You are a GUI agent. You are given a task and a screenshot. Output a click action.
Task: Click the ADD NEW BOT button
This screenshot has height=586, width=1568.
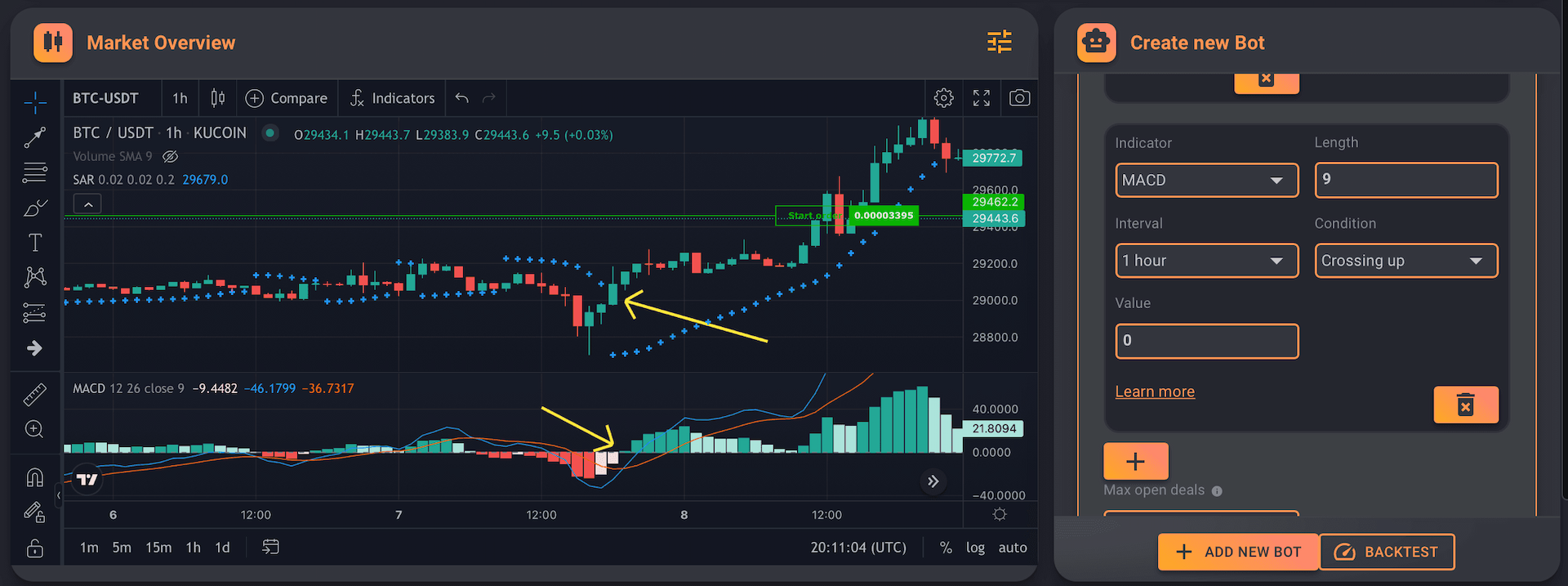coord(1238,552)
